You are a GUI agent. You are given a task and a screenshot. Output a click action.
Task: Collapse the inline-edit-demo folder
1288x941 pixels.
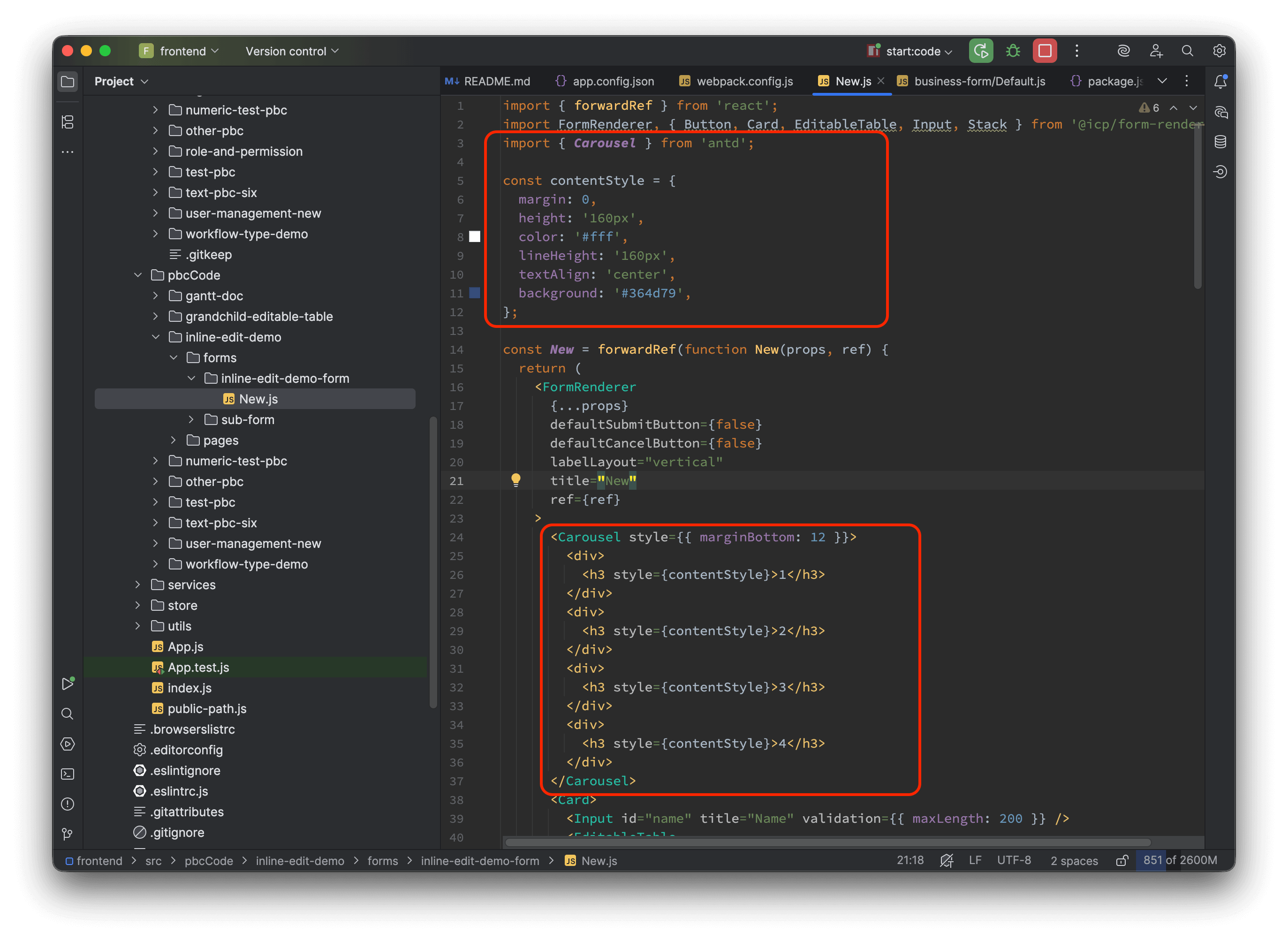pyautogui.click(x=155, y=337)
